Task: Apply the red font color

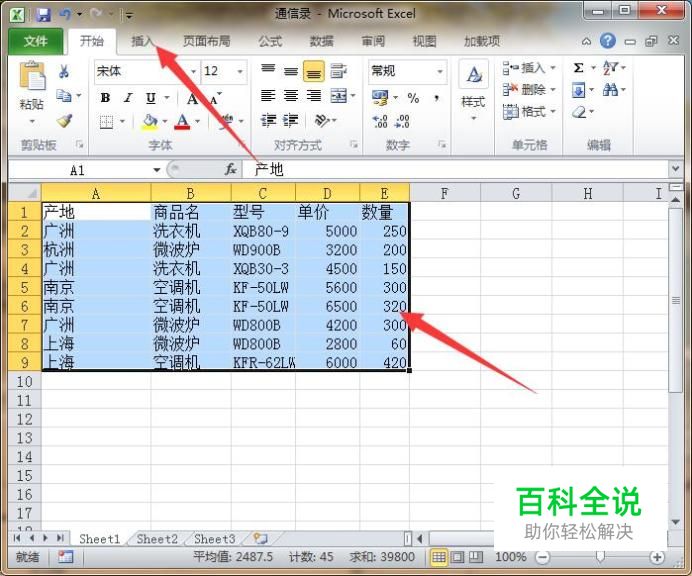Action: (x=182, y=121)
